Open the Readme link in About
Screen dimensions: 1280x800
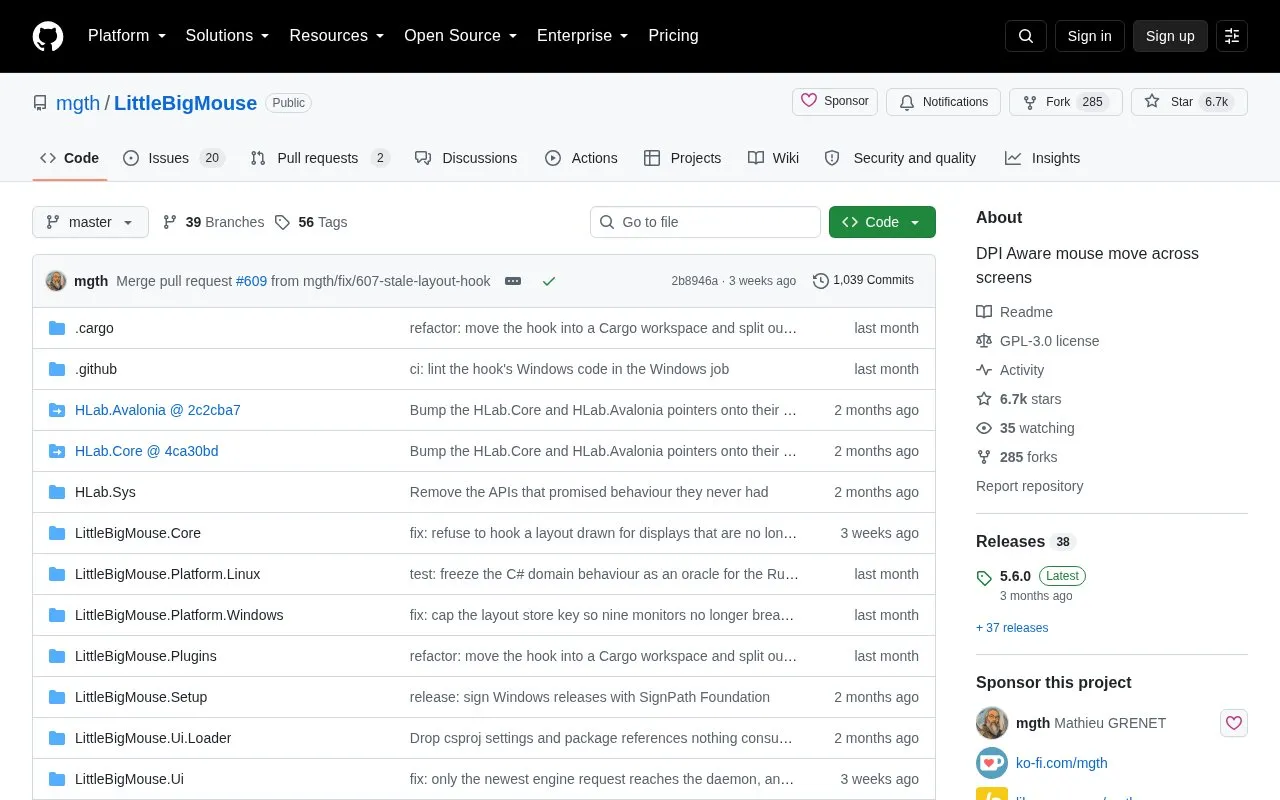1014,312
